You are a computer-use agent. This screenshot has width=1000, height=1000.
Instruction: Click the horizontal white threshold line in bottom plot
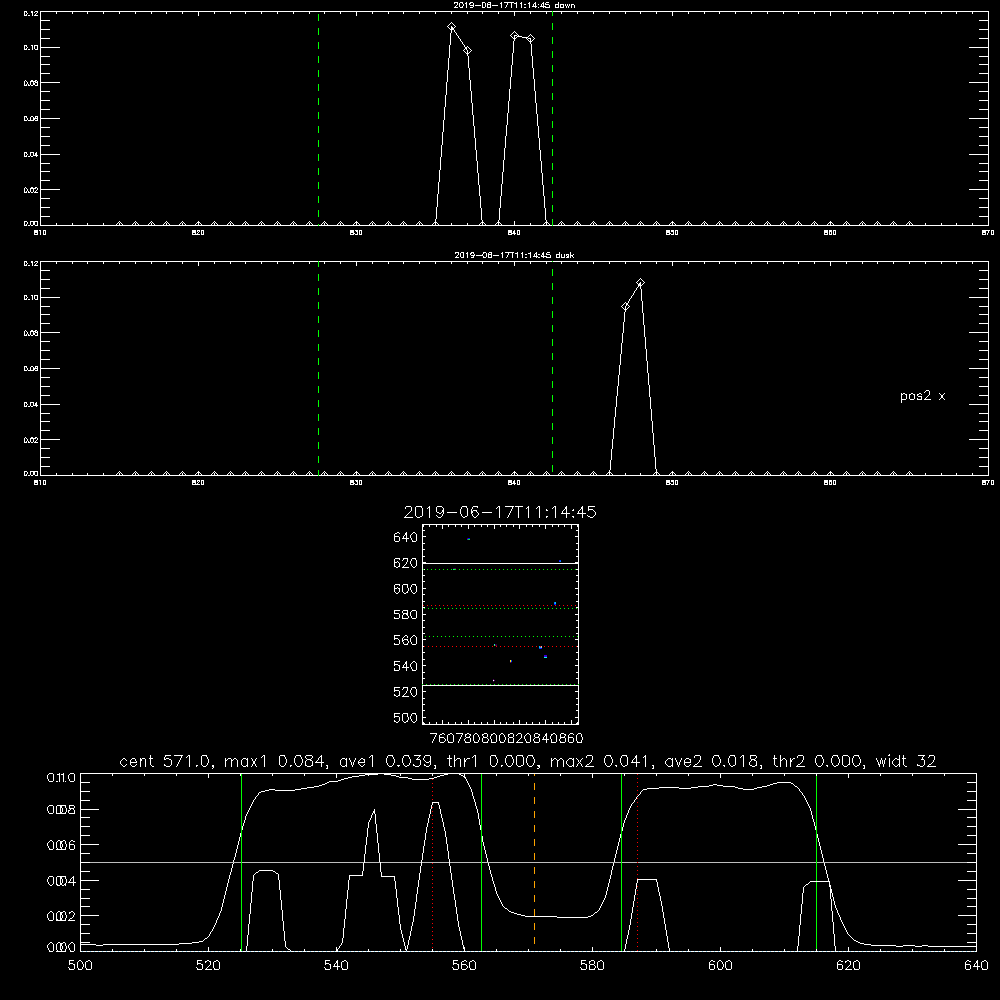pos(528,862)
